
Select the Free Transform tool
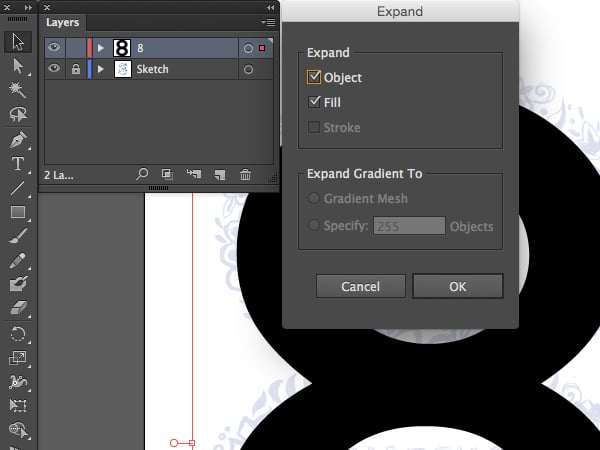tap(18, 406)
